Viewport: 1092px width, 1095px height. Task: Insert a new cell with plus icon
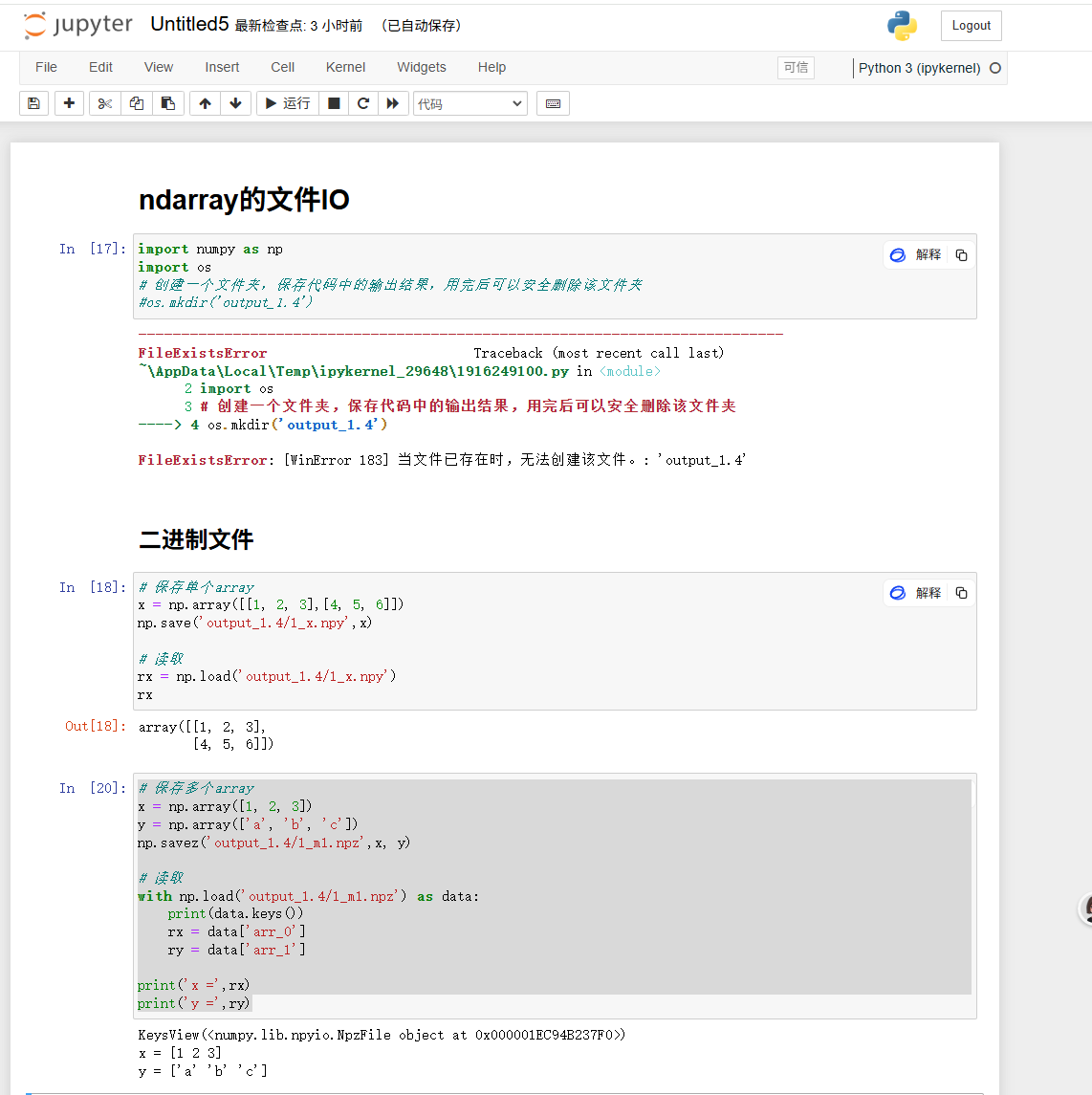point(69,103)
